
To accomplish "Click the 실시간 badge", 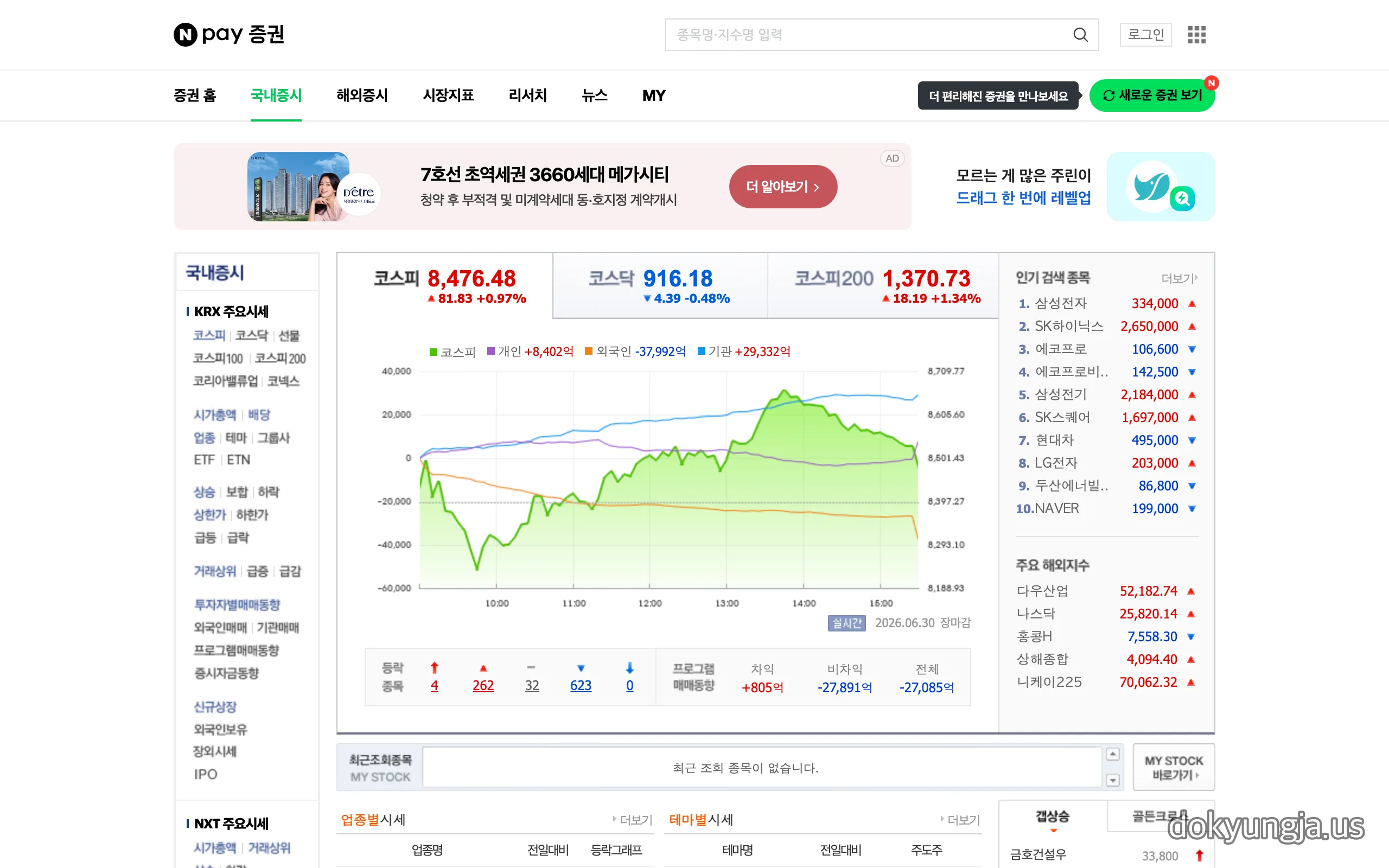I will (846, 623).
